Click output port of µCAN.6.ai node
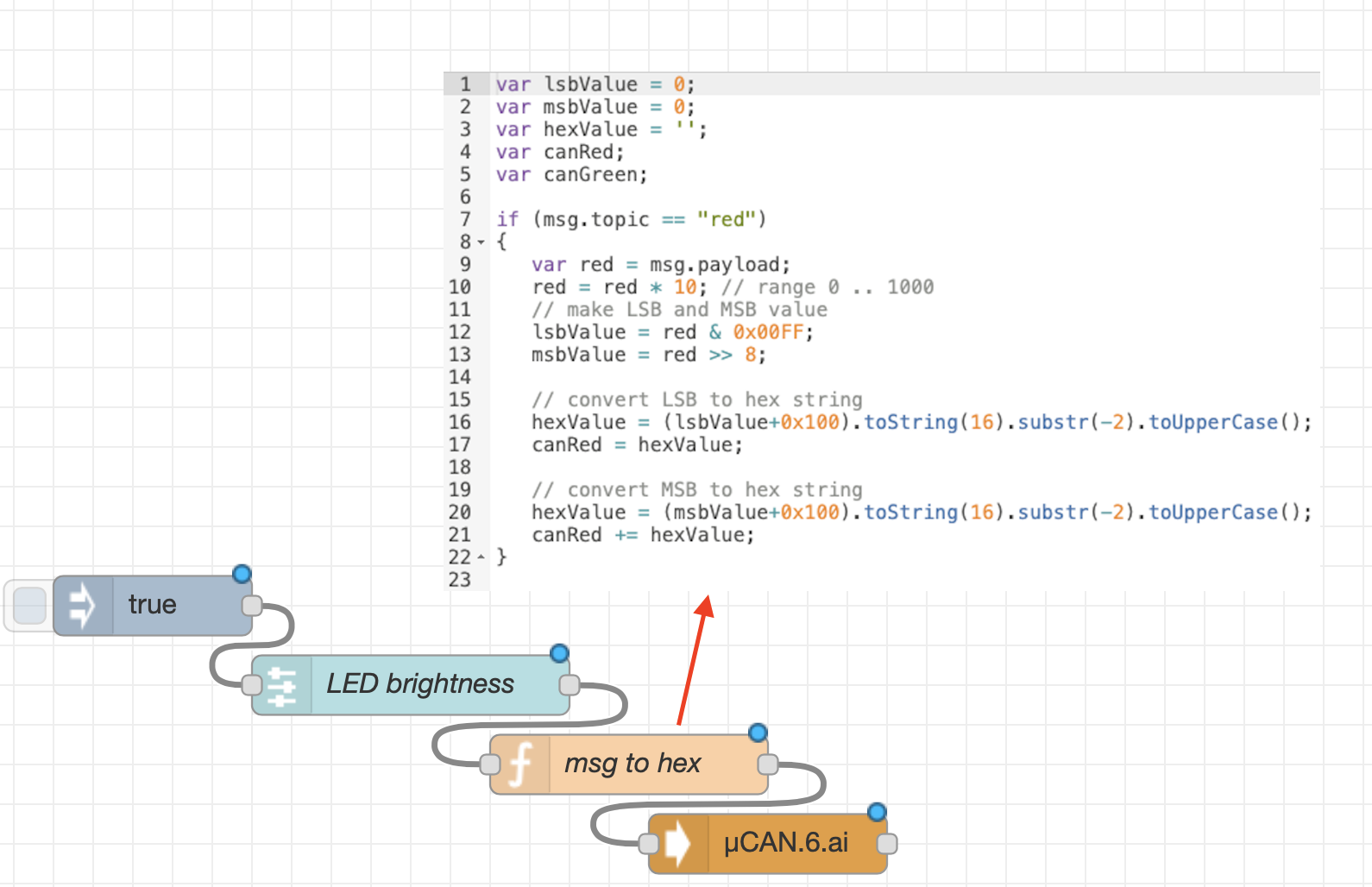Screen dimensions: 1372x887 pos(887,844)
